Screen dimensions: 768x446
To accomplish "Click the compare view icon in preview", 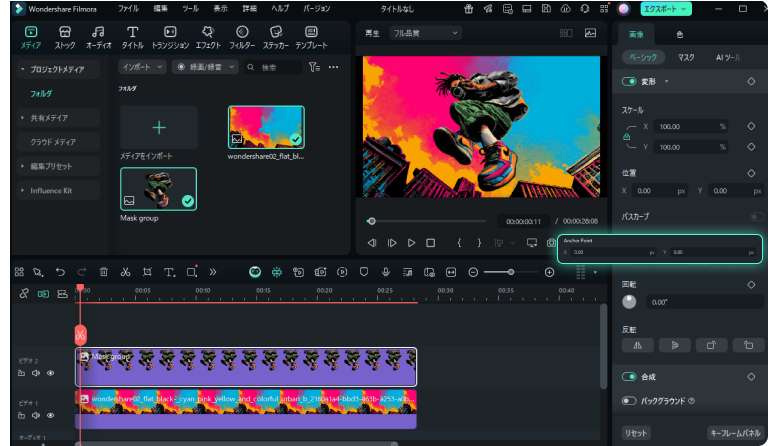I will (x=566, y=33).
